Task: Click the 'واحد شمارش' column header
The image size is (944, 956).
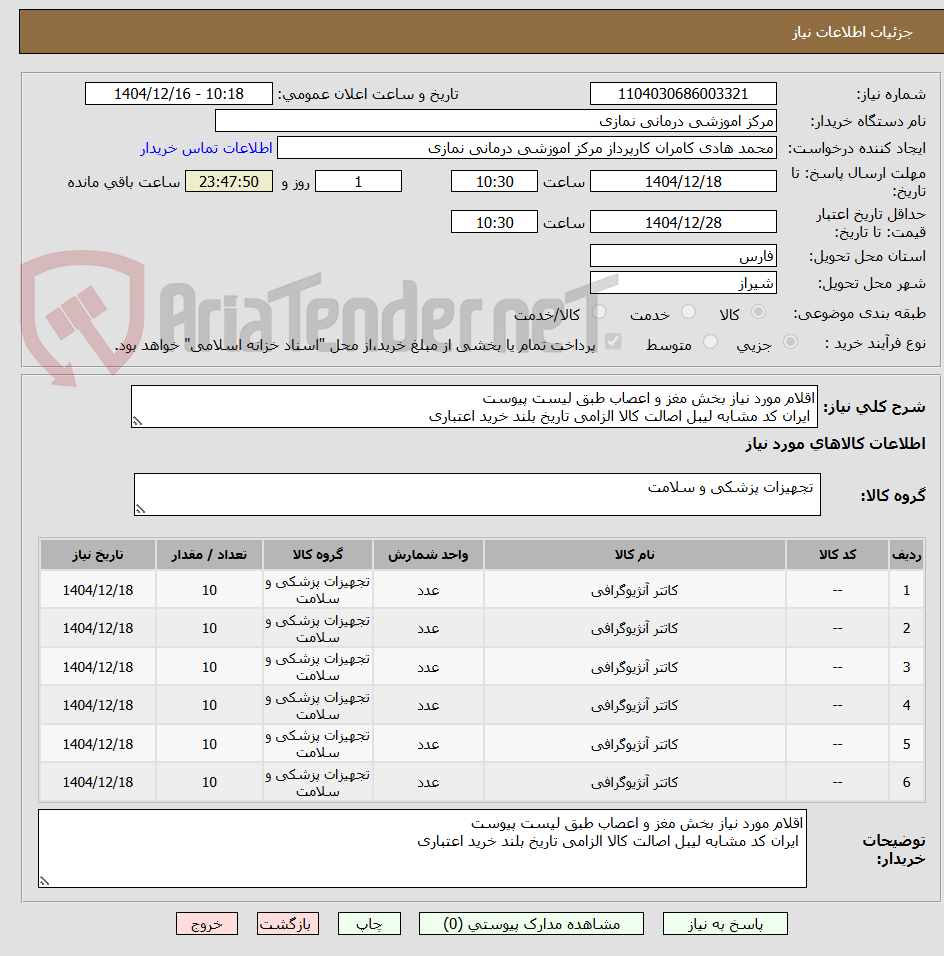Action: 428,554
